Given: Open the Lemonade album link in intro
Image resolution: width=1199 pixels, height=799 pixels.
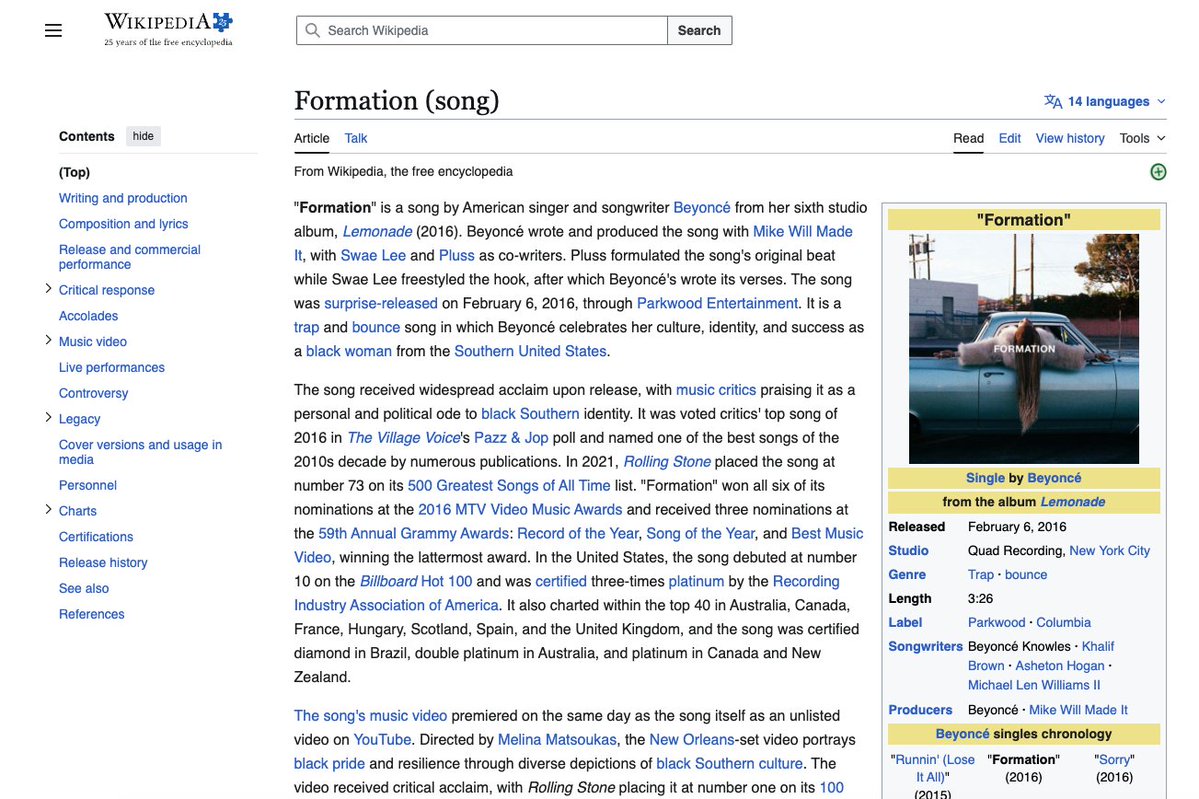Looking at the screenshot, I should [x=377, y=232].
